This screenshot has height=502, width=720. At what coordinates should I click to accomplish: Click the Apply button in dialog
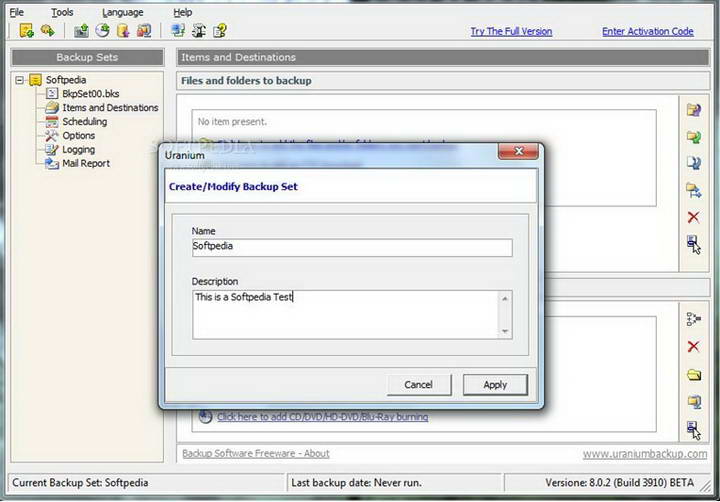click(x=495, y=385)
